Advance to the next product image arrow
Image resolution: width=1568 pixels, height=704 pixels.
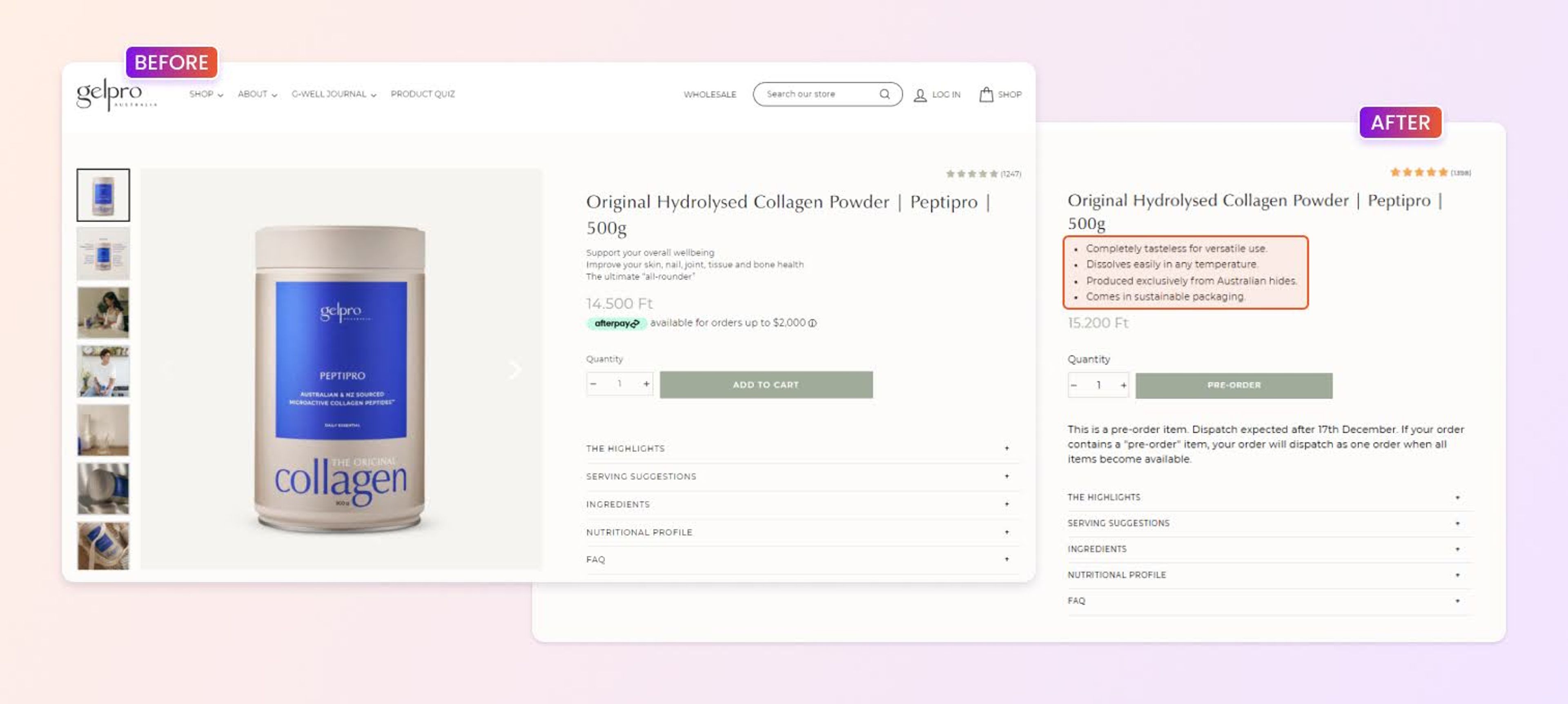click(515, 369)
